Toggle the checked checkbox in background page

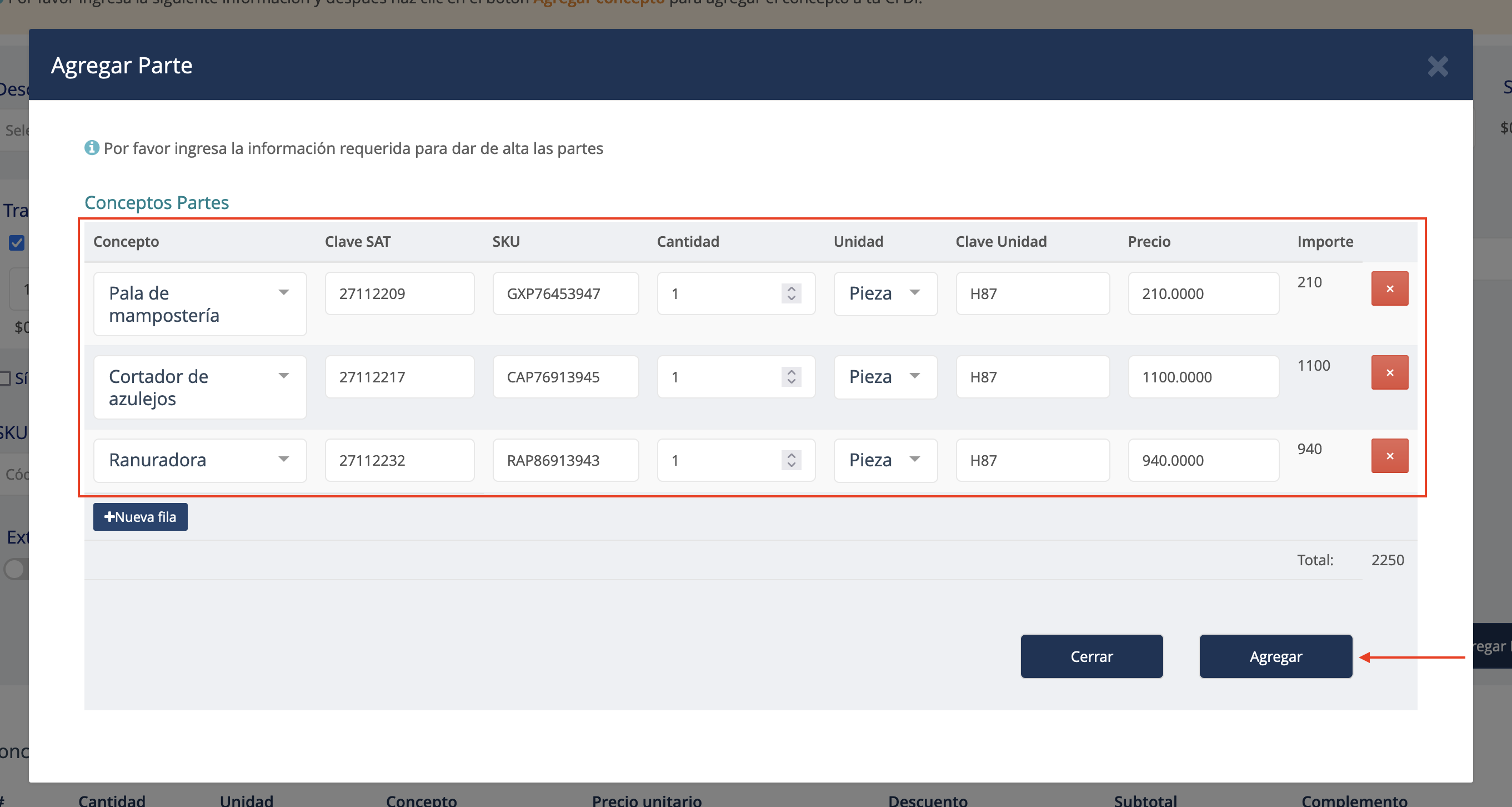pyautogui.click(x=17, y=242)
